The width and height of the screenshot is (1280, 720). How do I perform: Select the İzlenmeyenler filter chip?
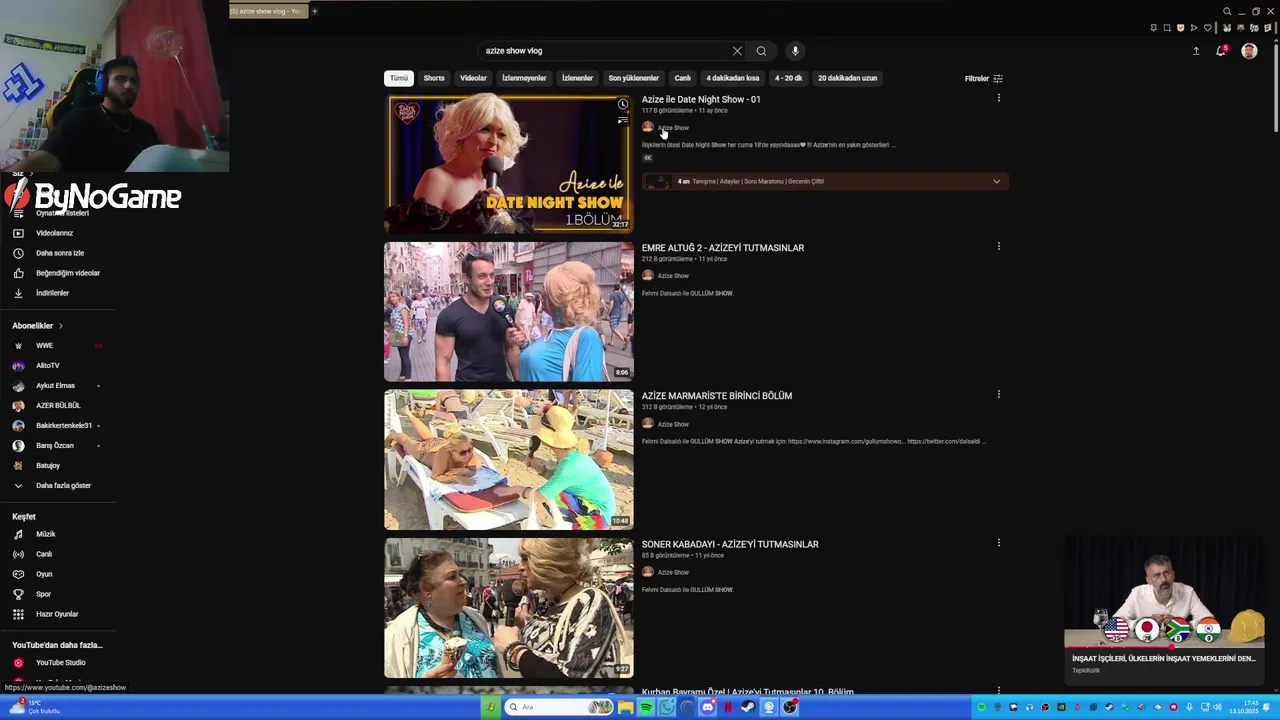tap(524, 78)
